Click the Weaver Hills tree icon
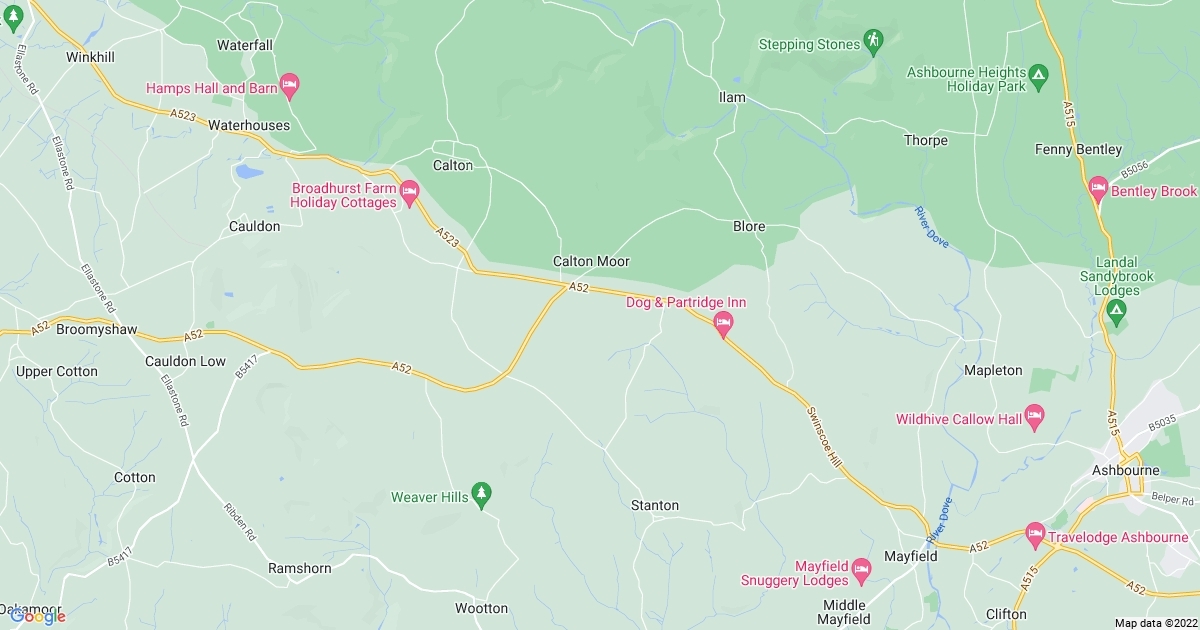Viewport: 1200px width, 630px height. tap(482, 494)
